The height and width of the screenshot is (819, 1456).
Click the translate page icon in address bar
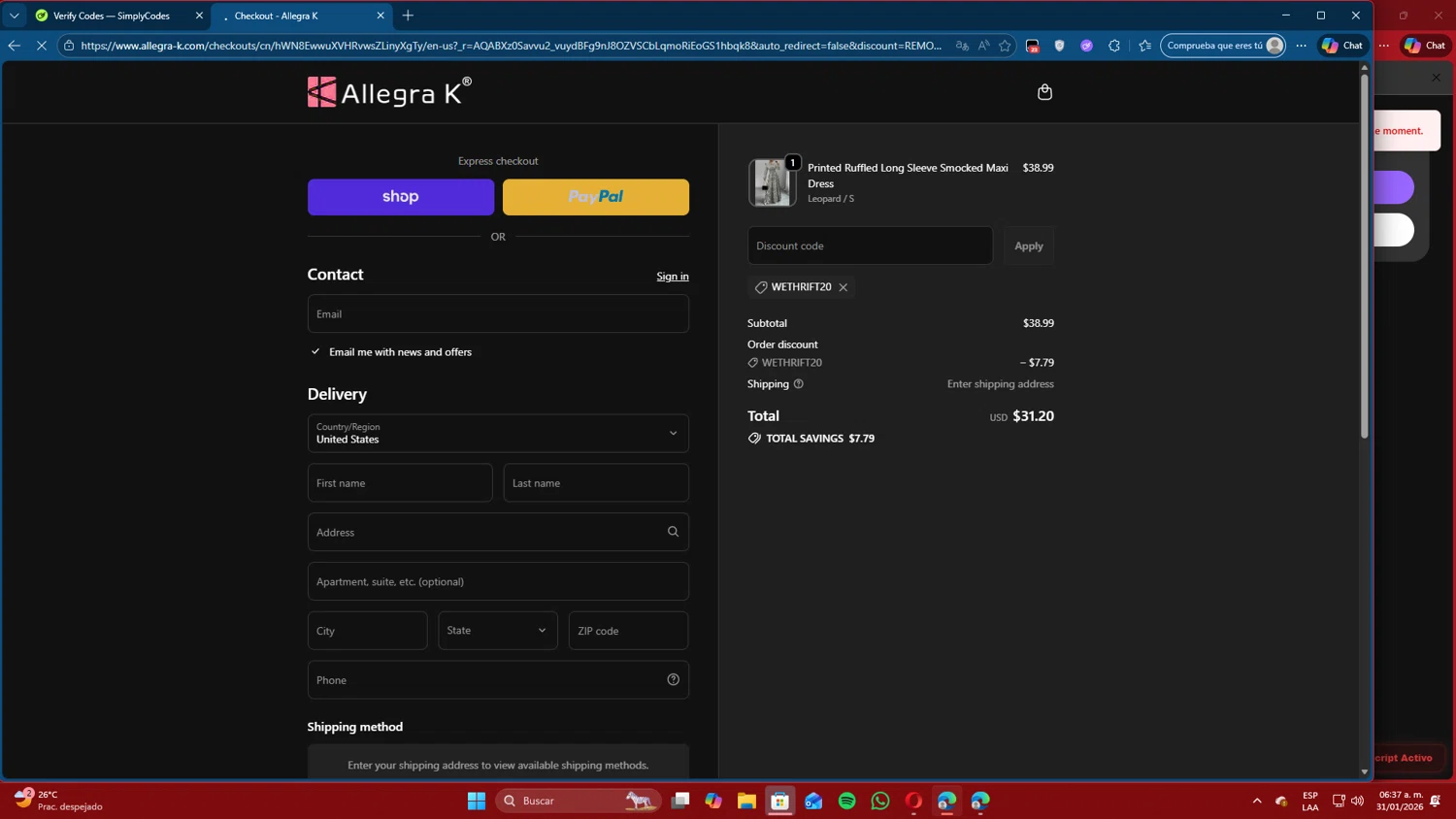(962, 46)
